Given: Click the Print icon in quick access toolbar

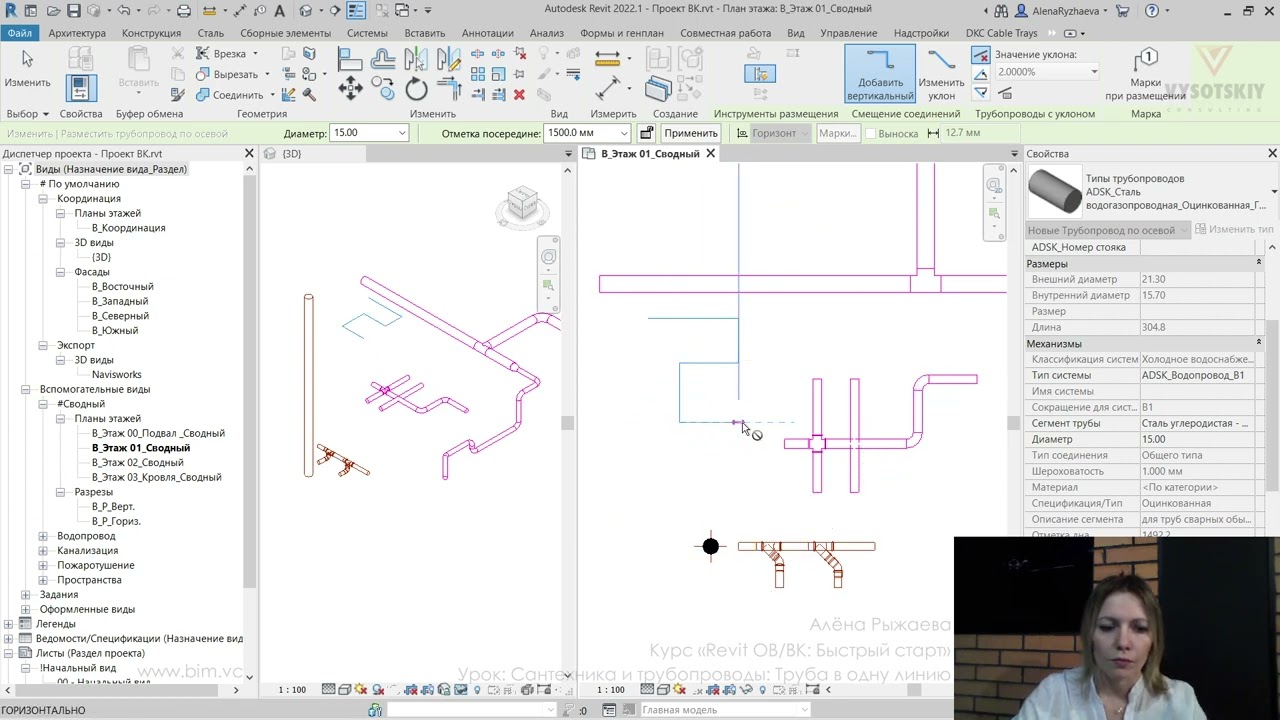Looking at the screenshot, I should (x=184, y=11).
